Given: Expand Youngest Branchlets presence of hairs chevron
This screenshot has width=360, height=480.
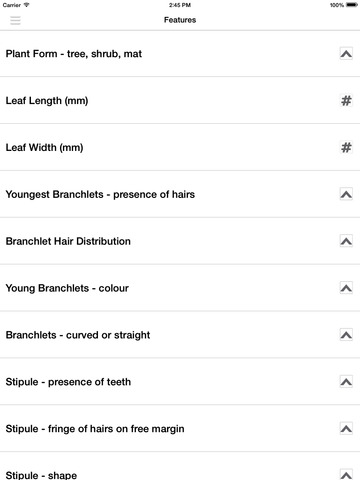Looking at the screenshot, I should click(346, 194).
